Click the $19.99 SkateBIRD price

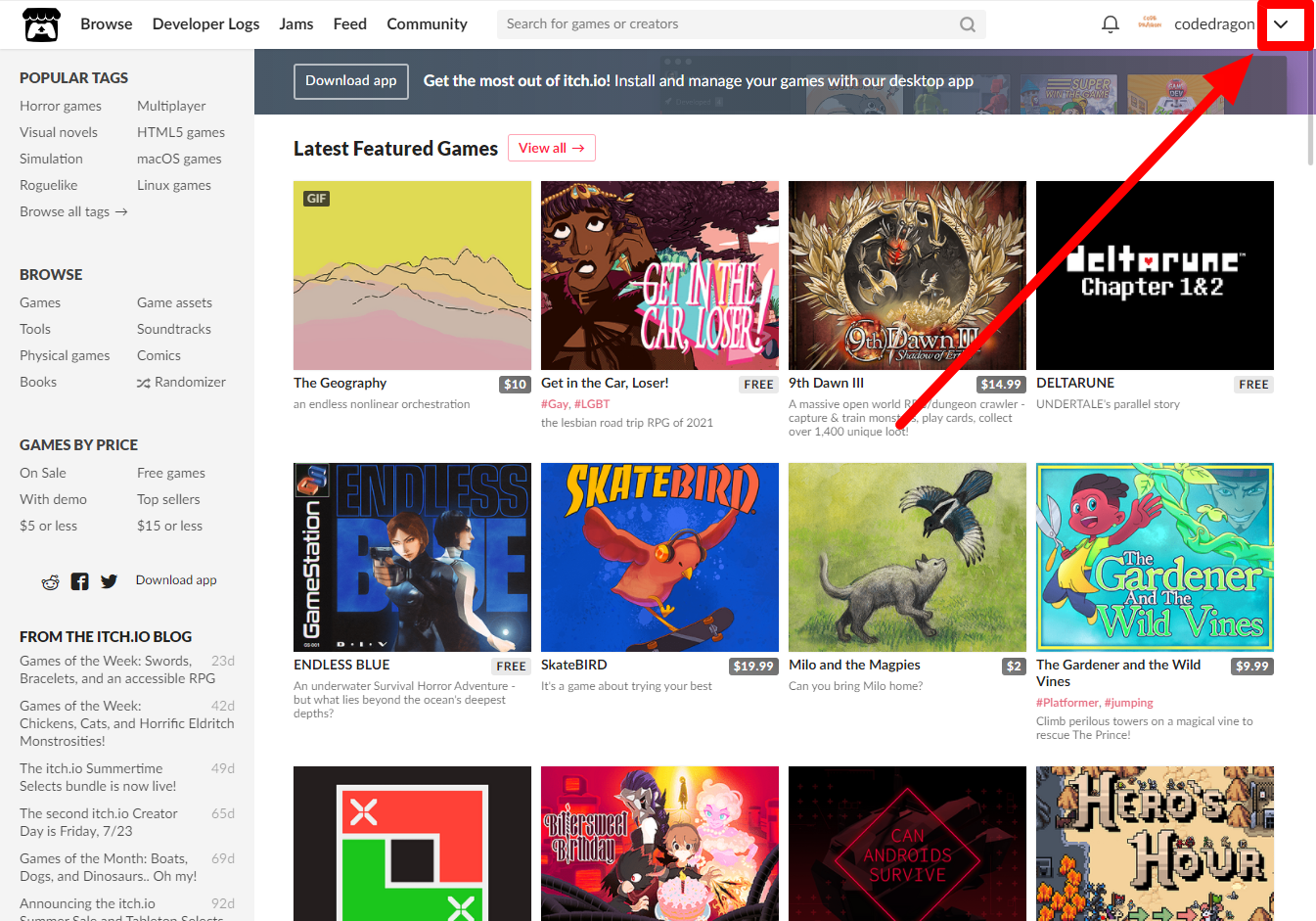(753, 667)
